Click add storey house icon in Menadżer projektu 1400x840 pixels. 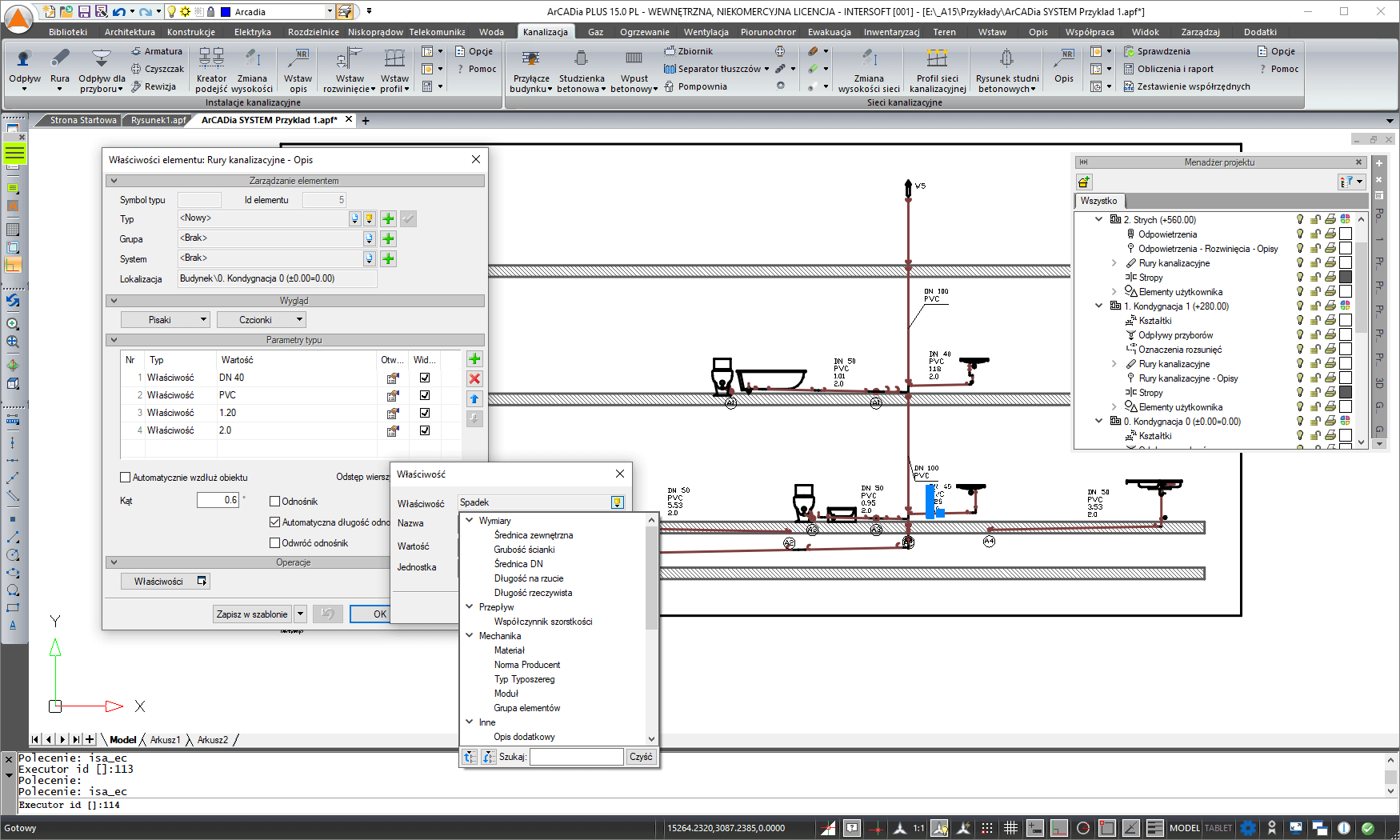coord(1084,182)
